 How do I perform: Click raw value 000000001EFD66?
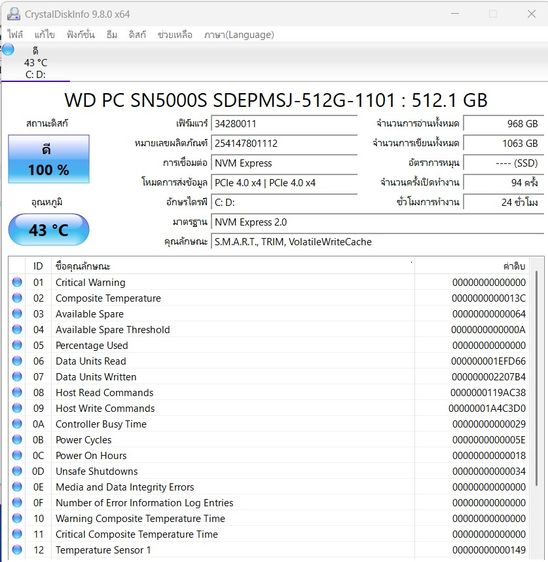[x=488, y=361]
